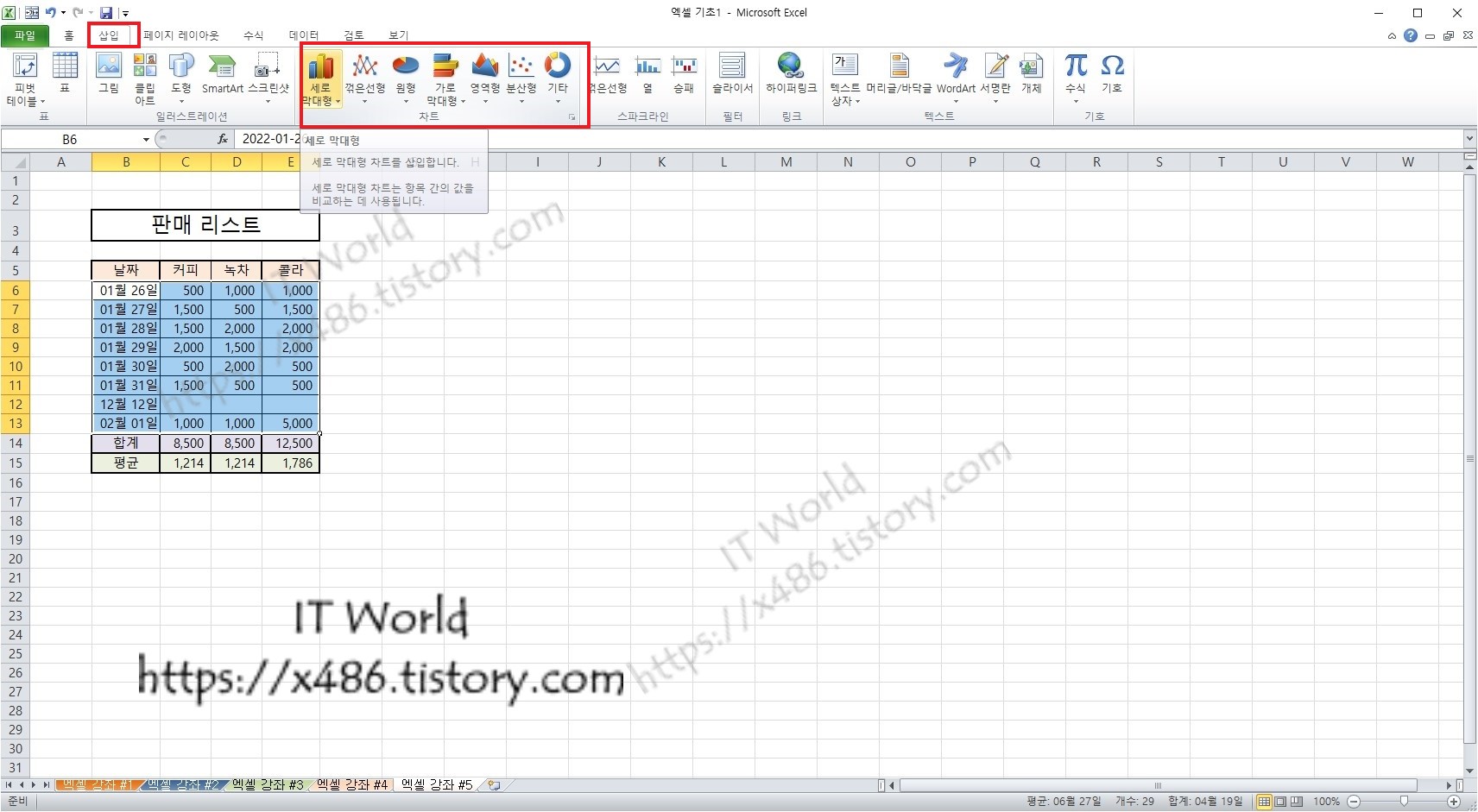Customize quick access toolbar dropdown
This screenshot has height=812, width=1478.
point(125,14)
